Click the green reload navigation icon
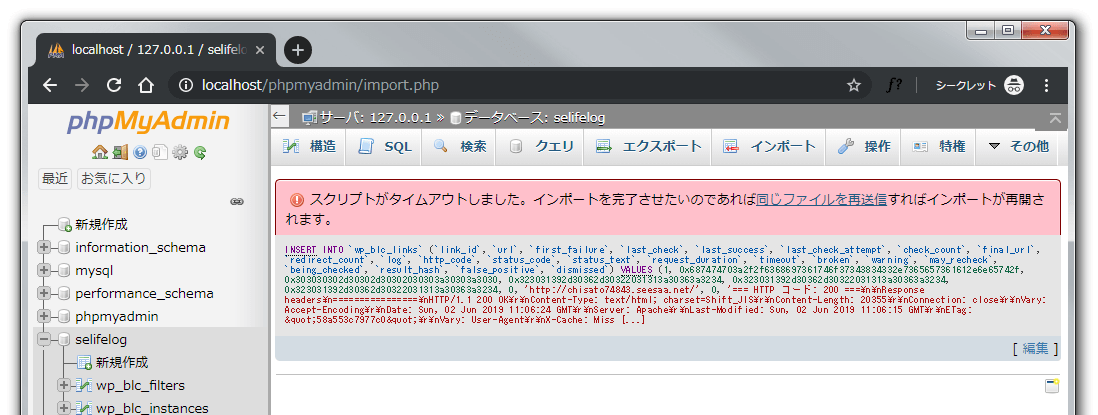The width and height of the screenshot is (1098, 415). click(200, 153)
